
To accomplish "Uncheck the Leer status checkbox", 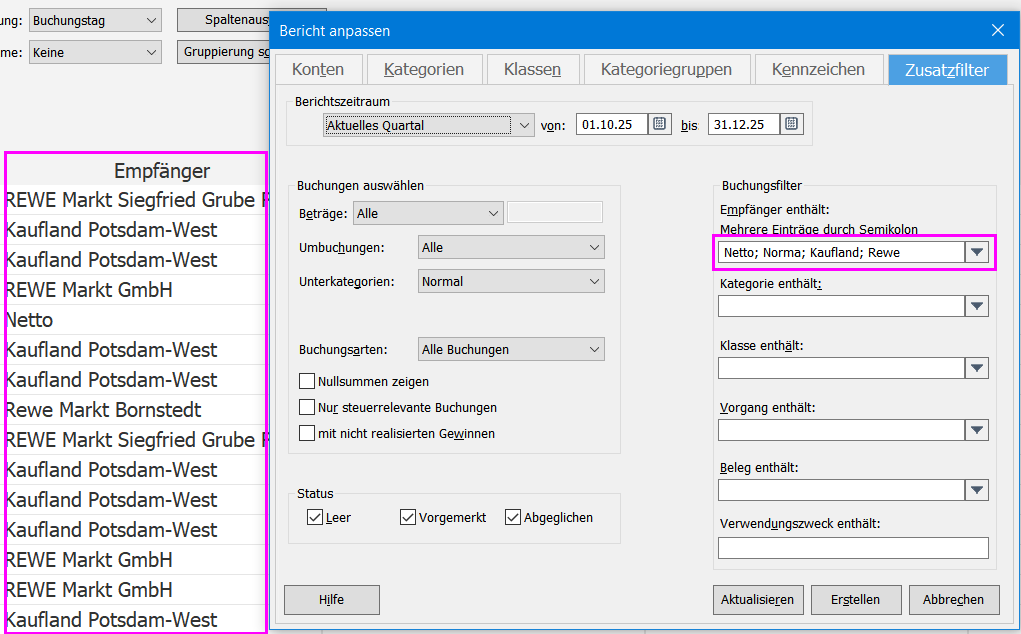I will (315, 517).
